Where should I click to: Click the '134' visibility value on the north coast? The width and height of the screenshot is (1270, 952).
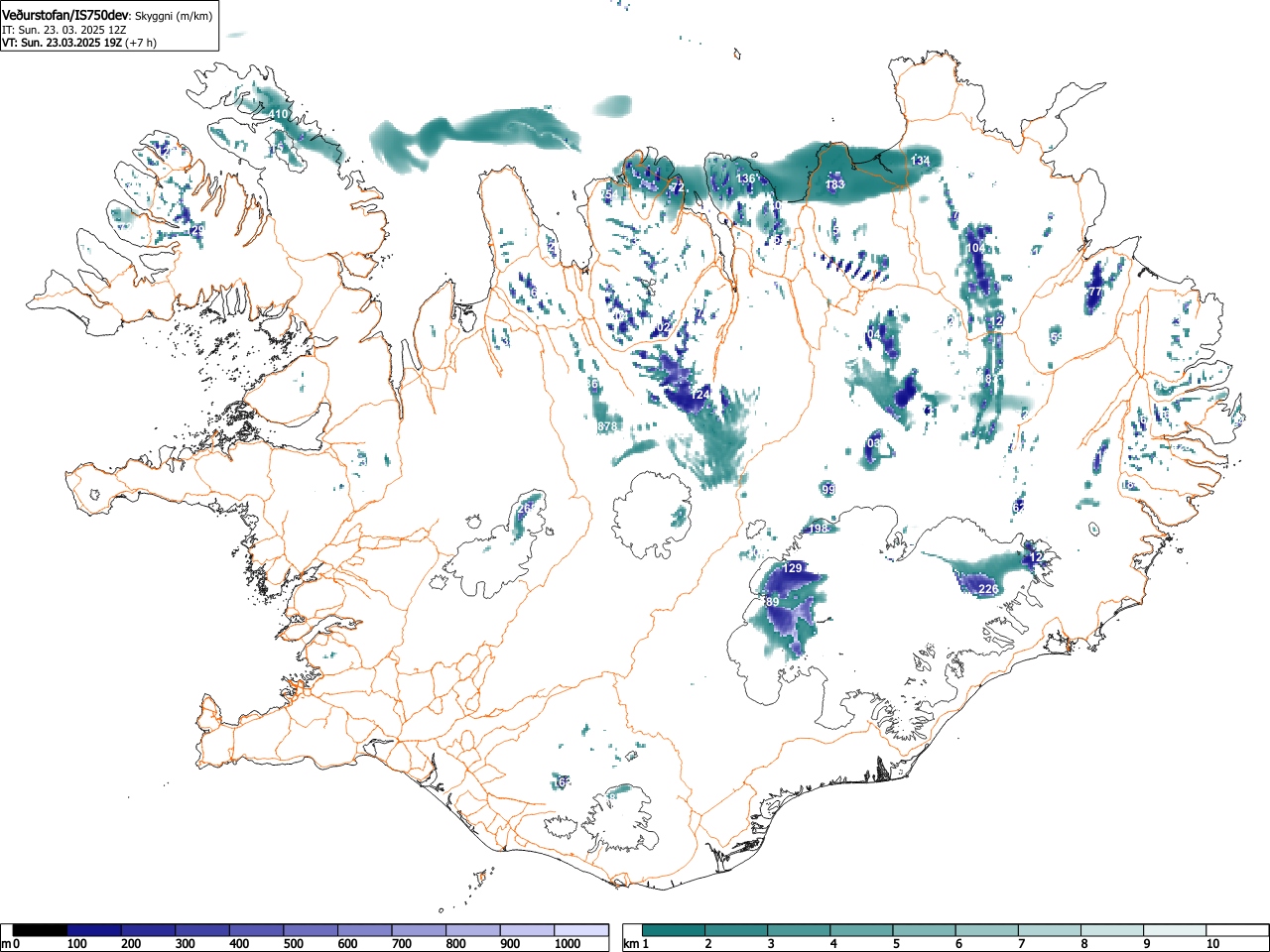click(921, 161)
